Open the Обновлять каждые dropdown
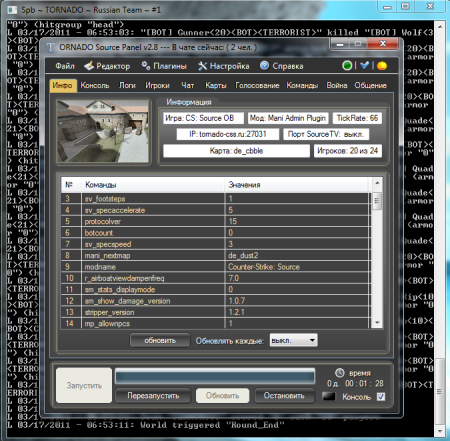 coord(293,340)
